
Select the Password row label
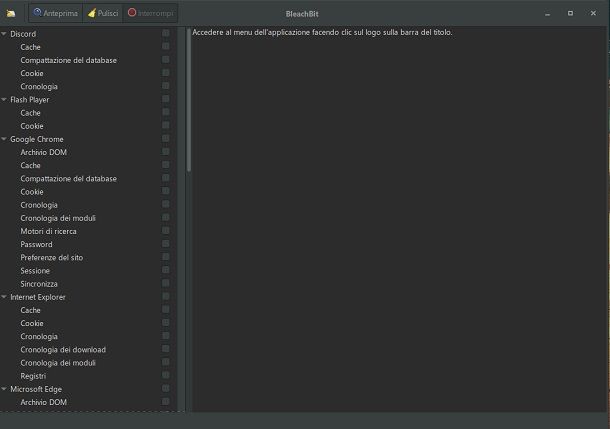[36, 245]
